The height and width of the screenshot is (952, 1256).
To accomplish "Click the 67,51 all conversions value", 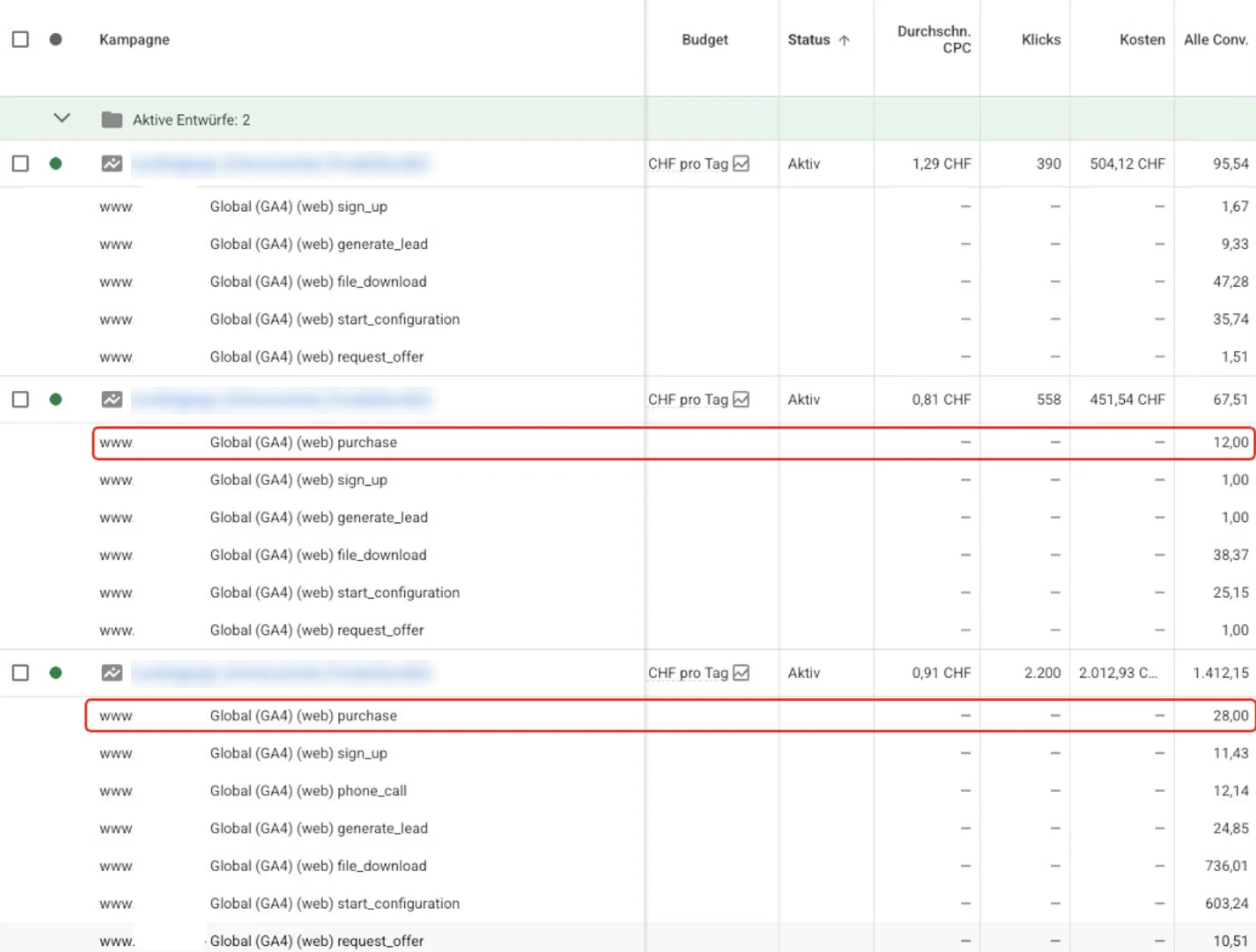I will [x=1231, y=399].
